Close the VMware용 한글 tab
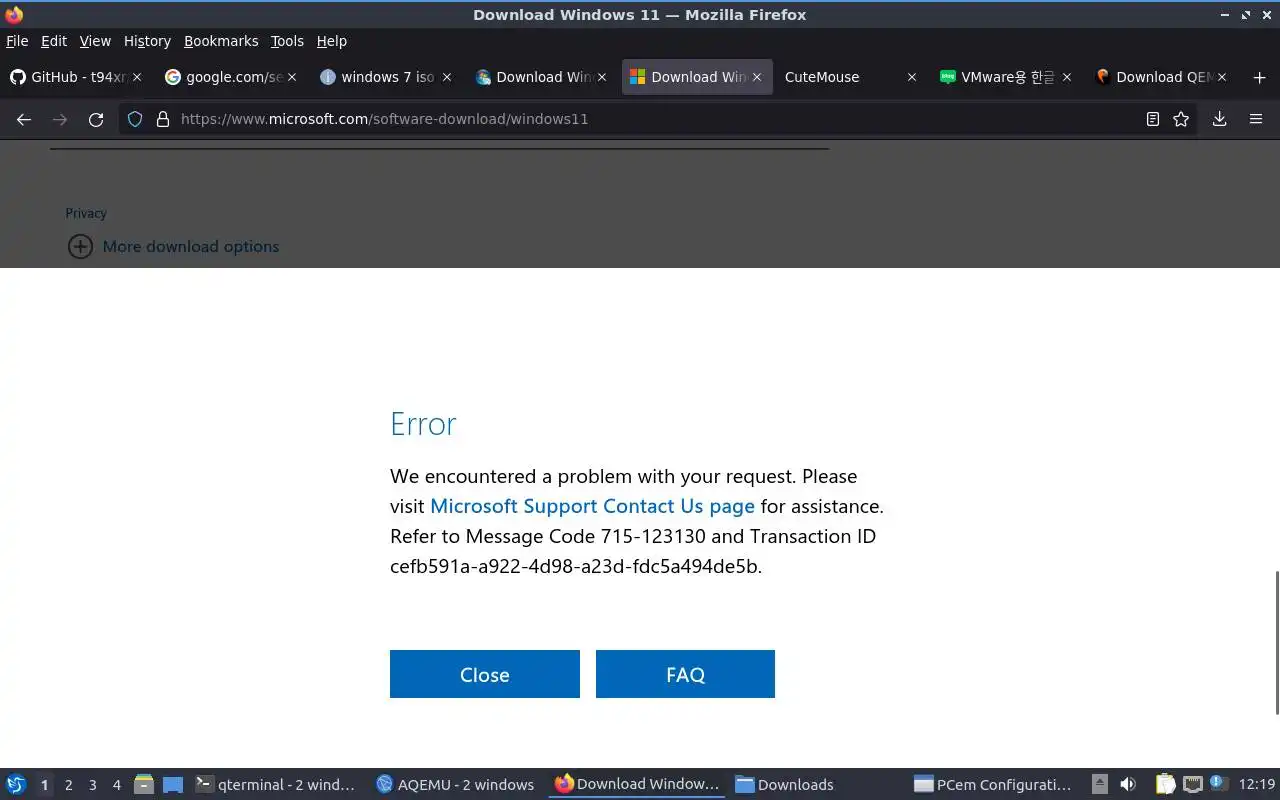The height and width of the screenshot is (800, 1280). 1067,77
